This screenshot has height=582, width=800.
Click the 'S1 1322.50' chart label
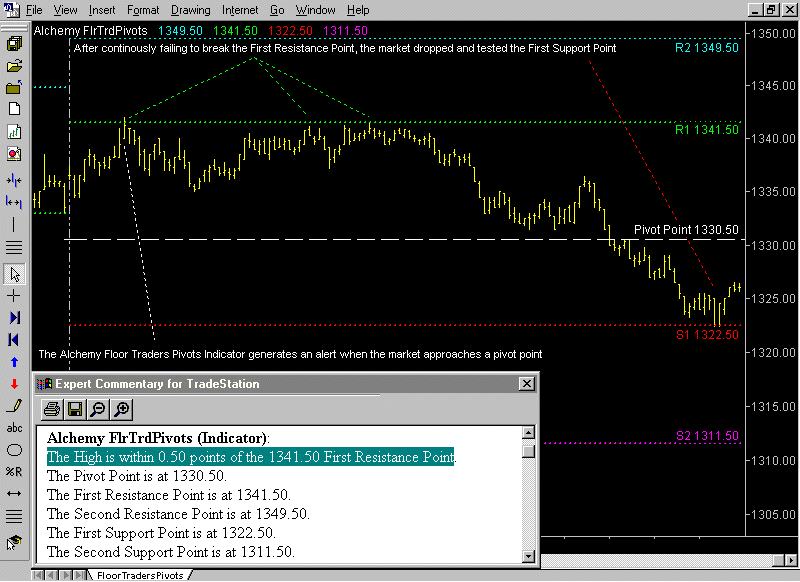tap(707, 335)
